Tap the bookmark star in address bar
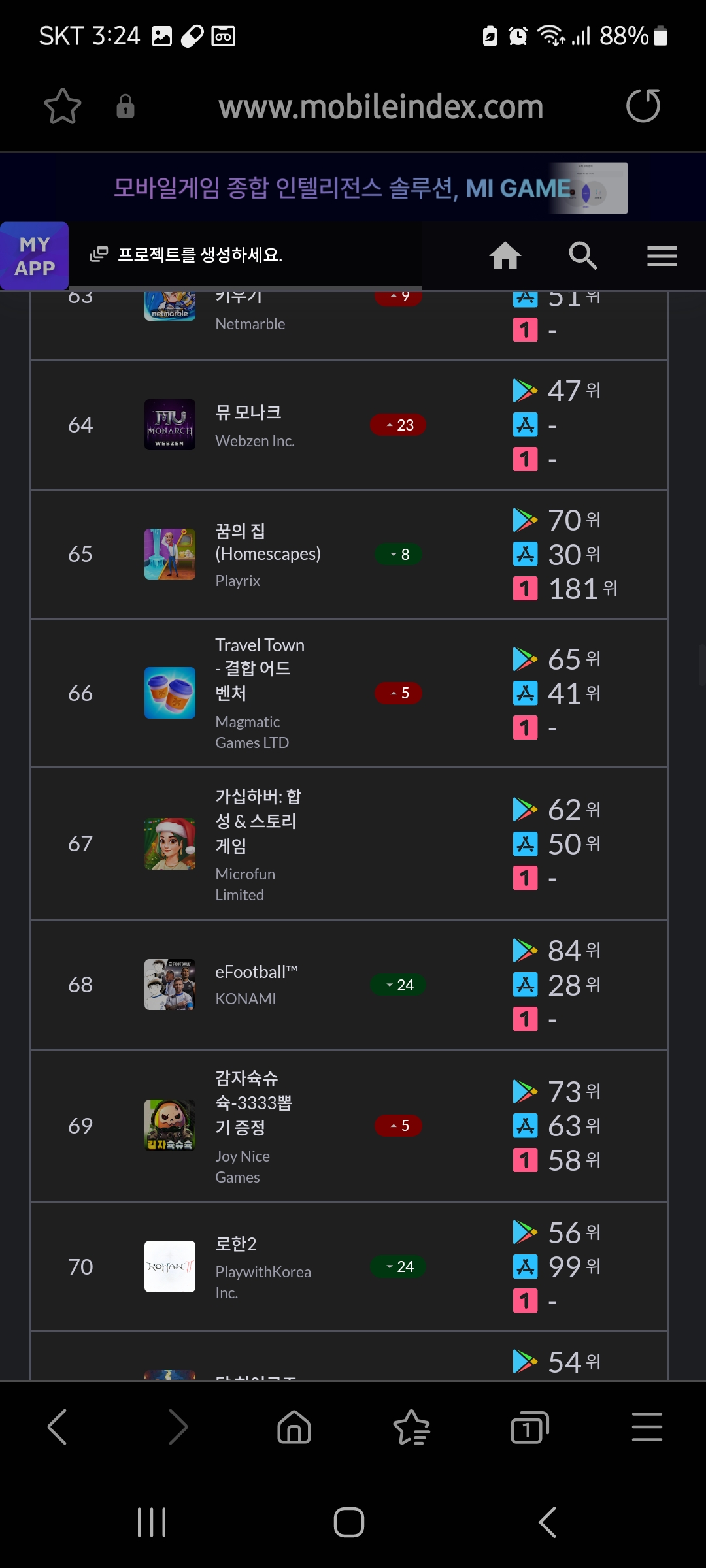Screen dimensions: 706x1568 (63, 106)
